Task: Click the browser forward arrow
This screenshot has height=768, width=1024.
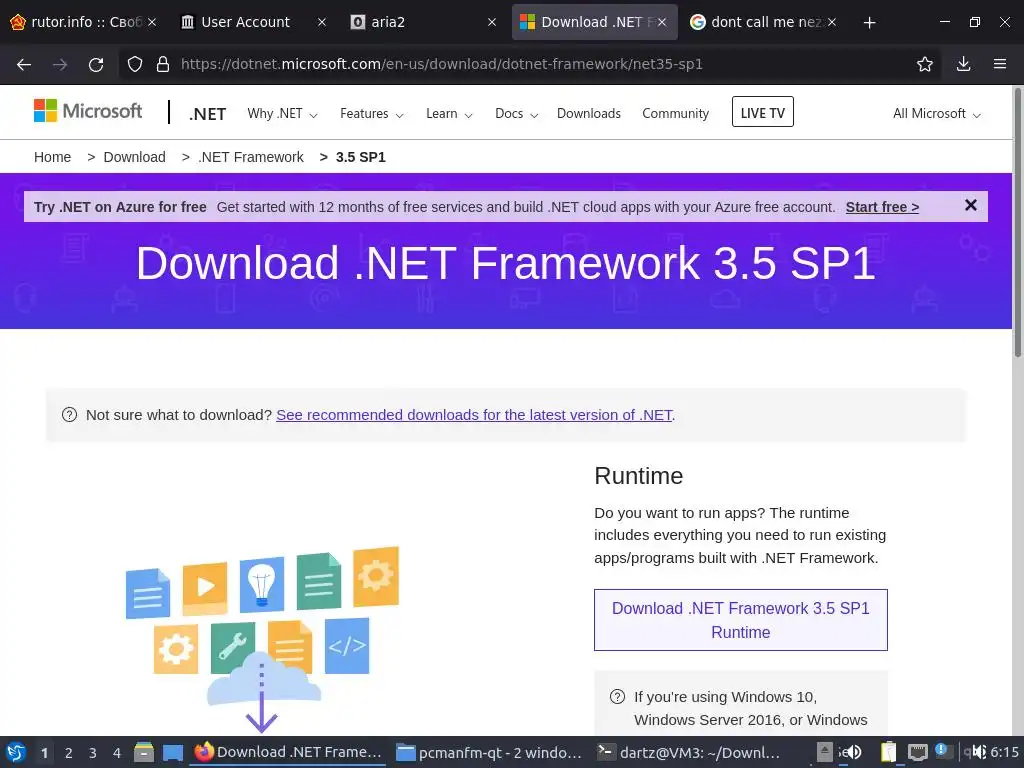Action: click(x=60, y=64)
